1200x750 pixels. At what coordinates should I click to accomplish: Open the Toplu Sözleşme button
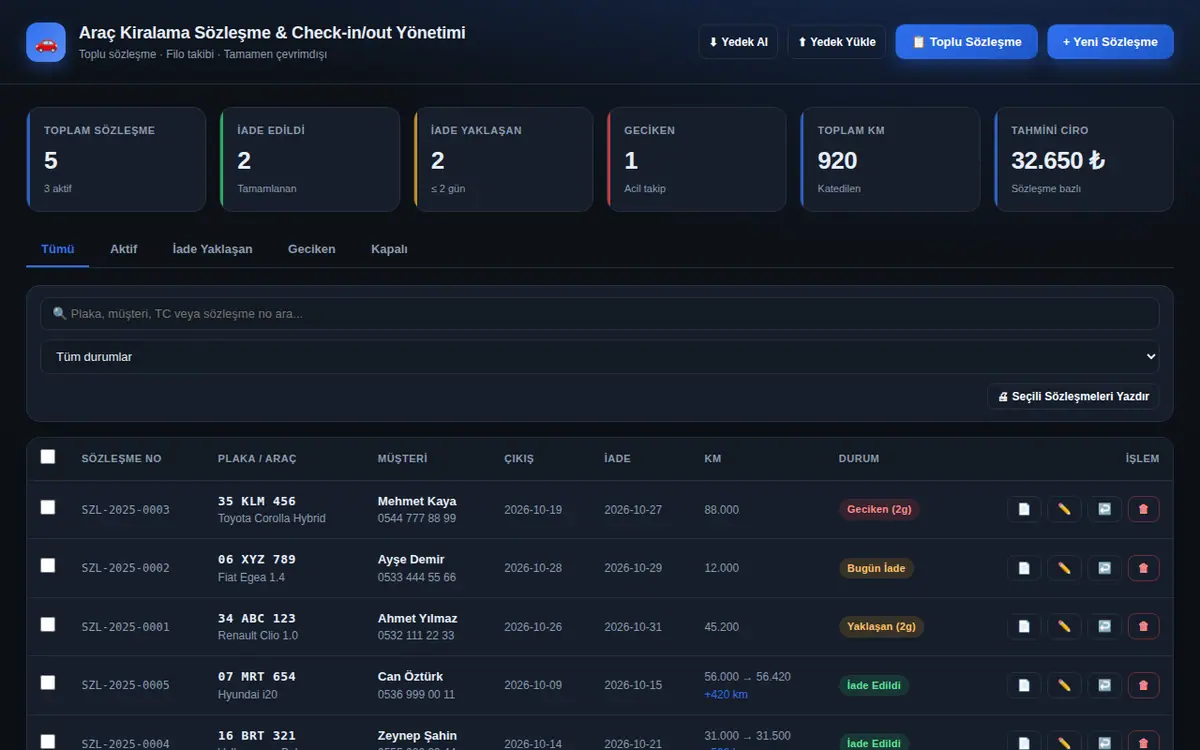coord(967,42)
